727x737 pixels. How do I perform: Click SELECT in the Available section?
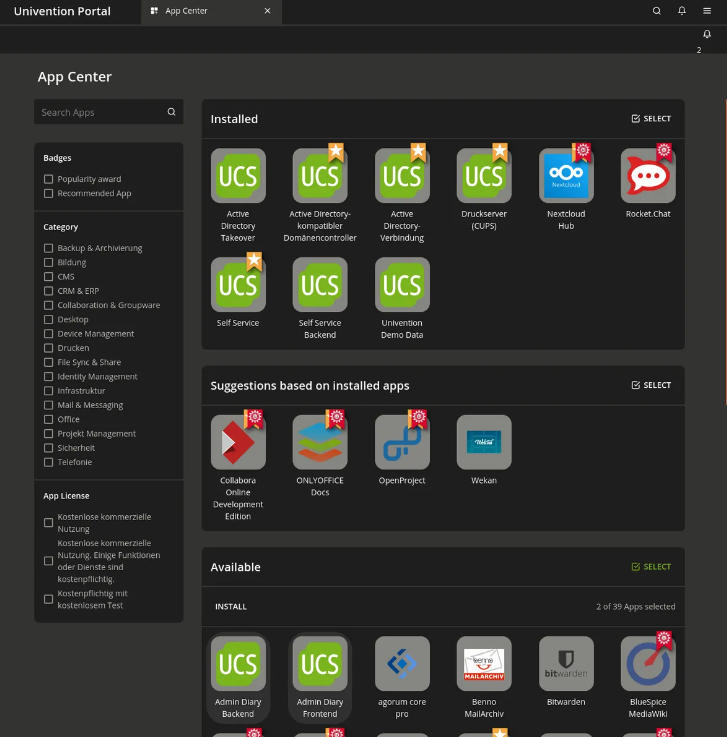(651, 567)
